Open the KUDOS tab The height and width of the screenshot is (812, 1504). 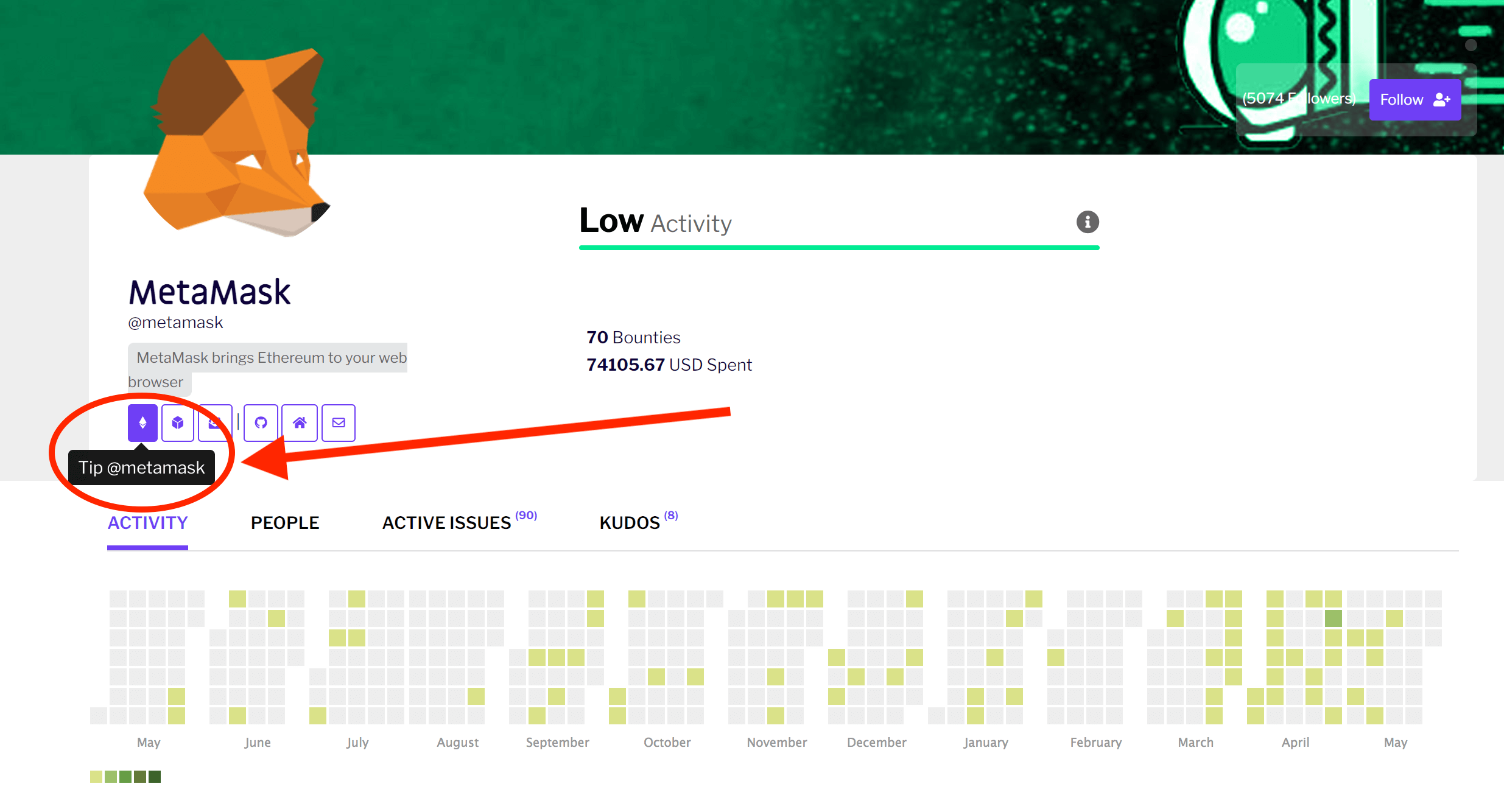(638, 522)
